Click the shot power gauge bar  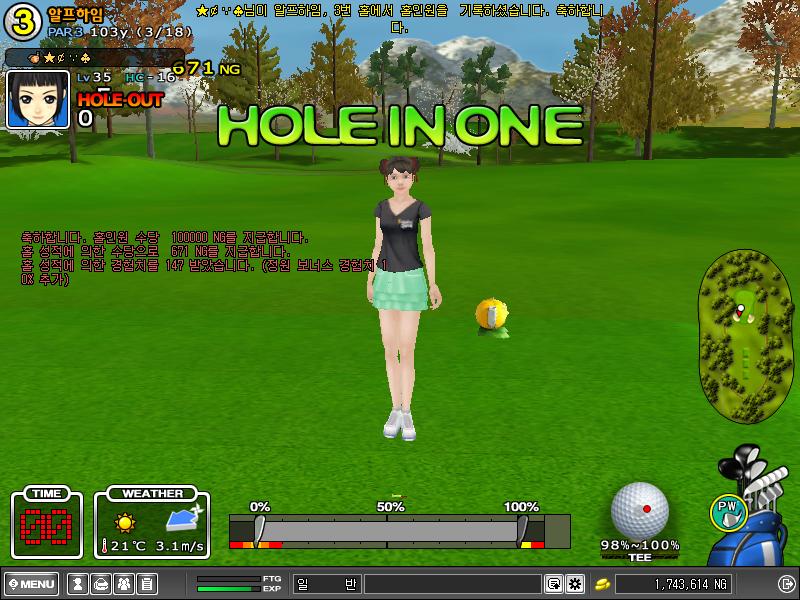coord(399,531)
